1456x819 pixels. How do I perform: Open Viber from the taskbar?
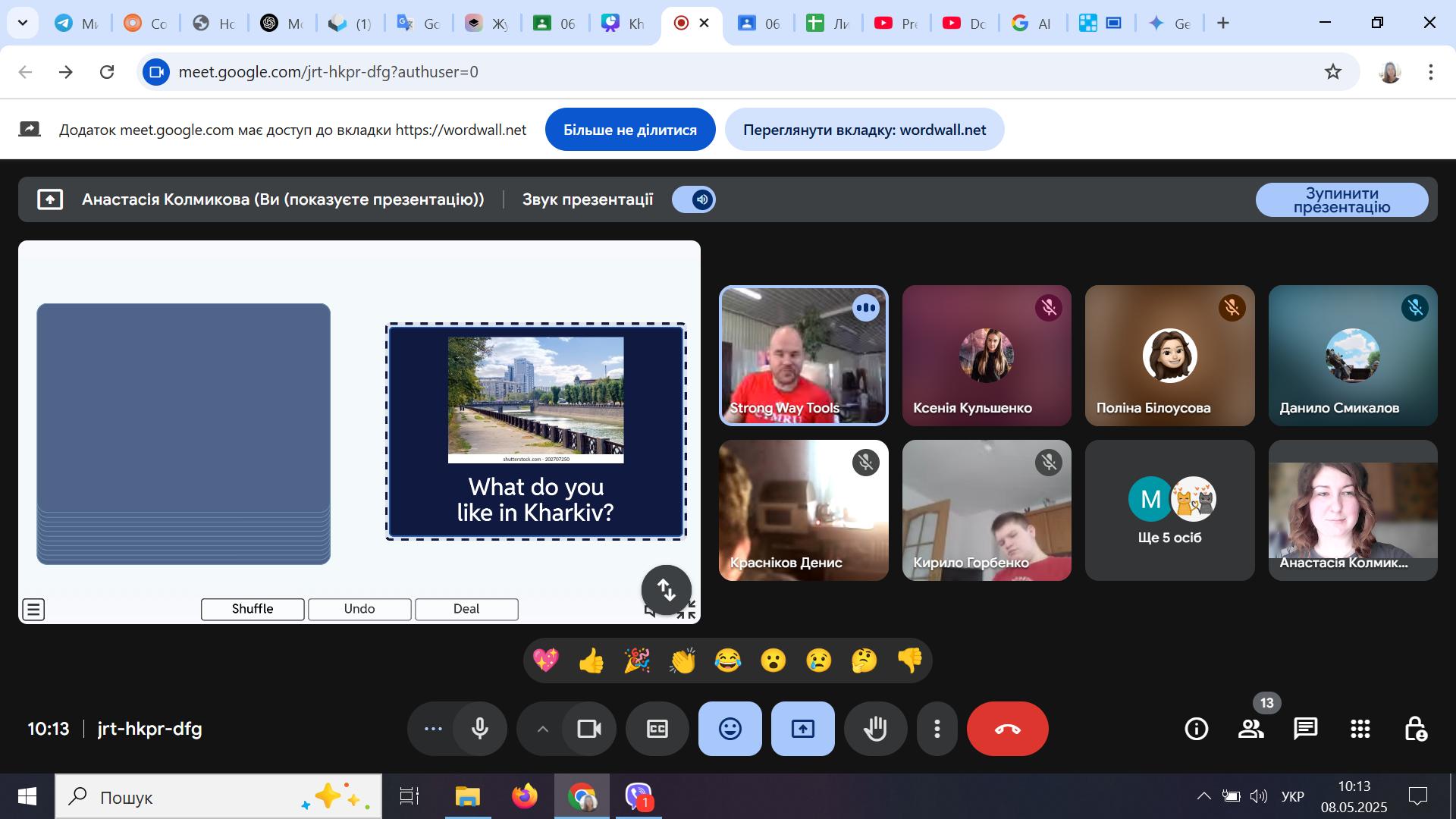point(638,796)
